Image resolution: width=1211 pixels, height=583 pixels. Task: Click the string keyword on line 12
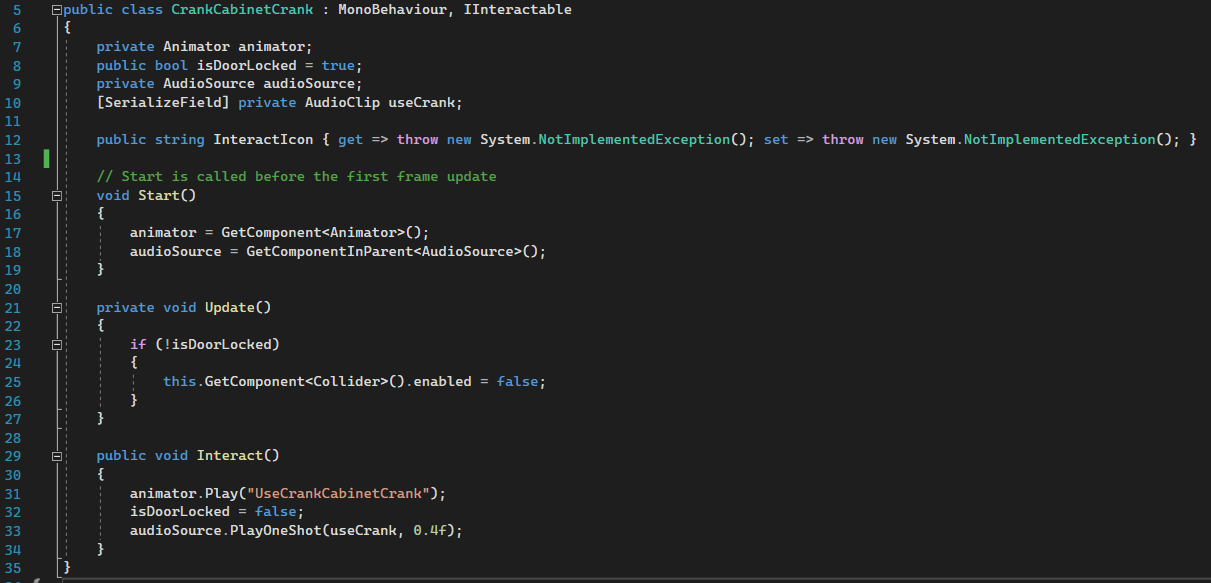[179, 140]
